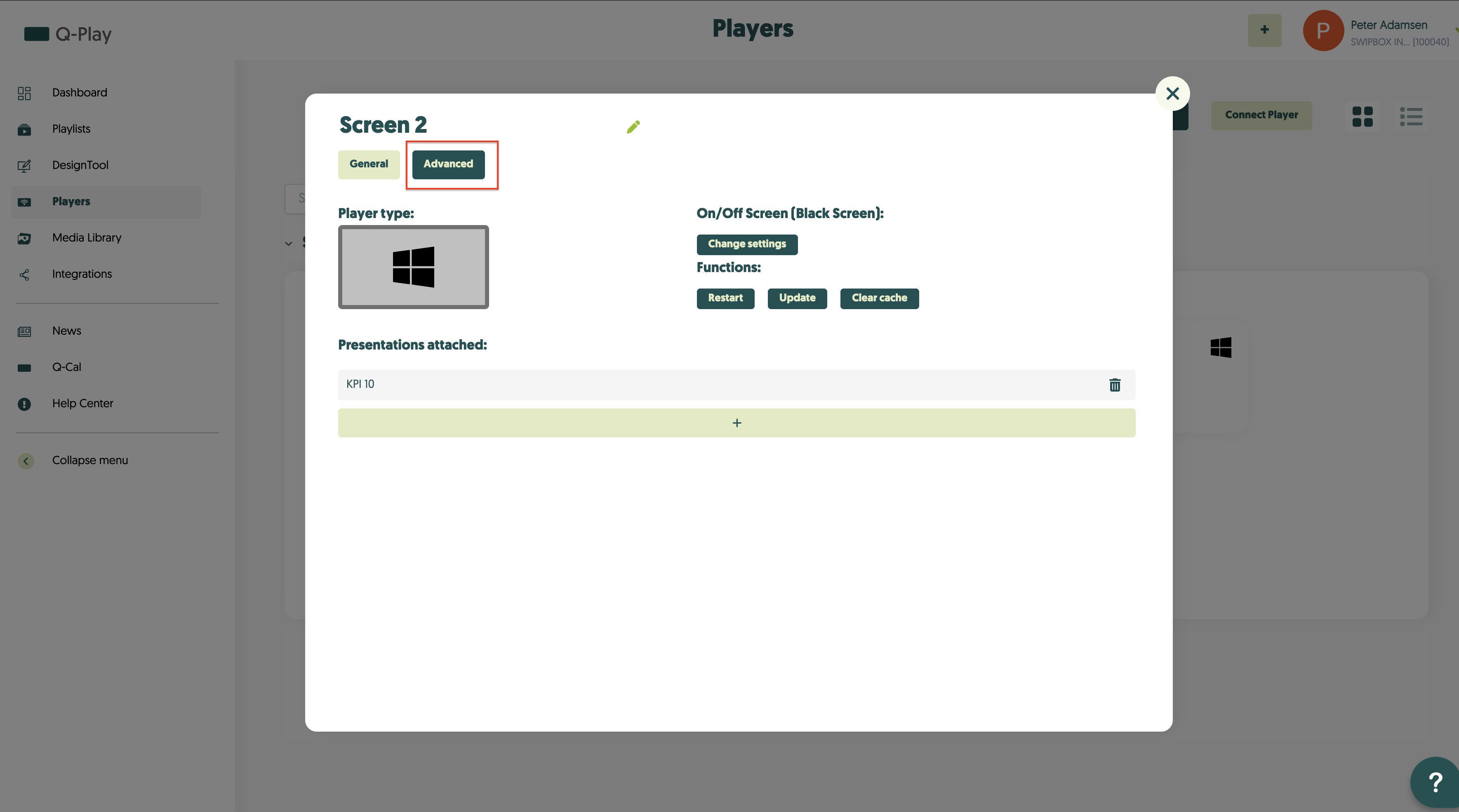The height and width of the screenshot is (812, 1459).
Task: Click the Connect Player button
Action: pyautogui.click(x=1261, y=115)
